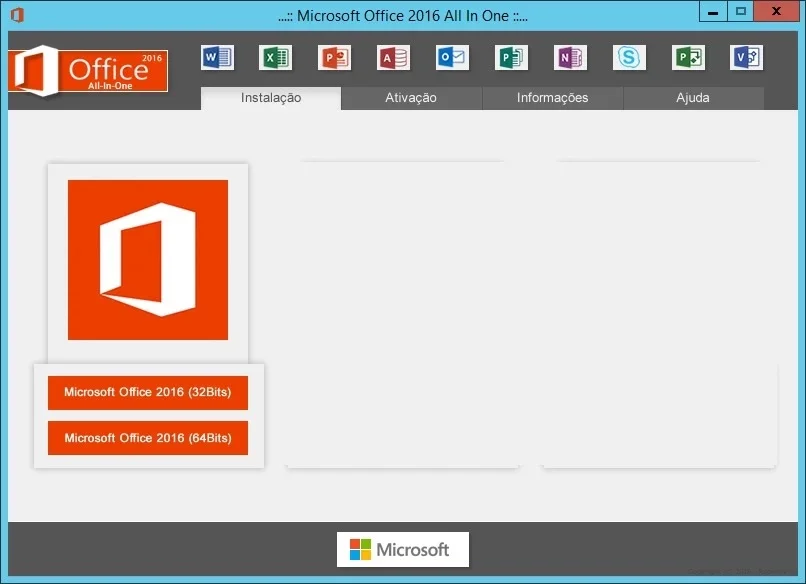Click the Project icon
This screenshot has height=584, width=806.
click(688, 58)
